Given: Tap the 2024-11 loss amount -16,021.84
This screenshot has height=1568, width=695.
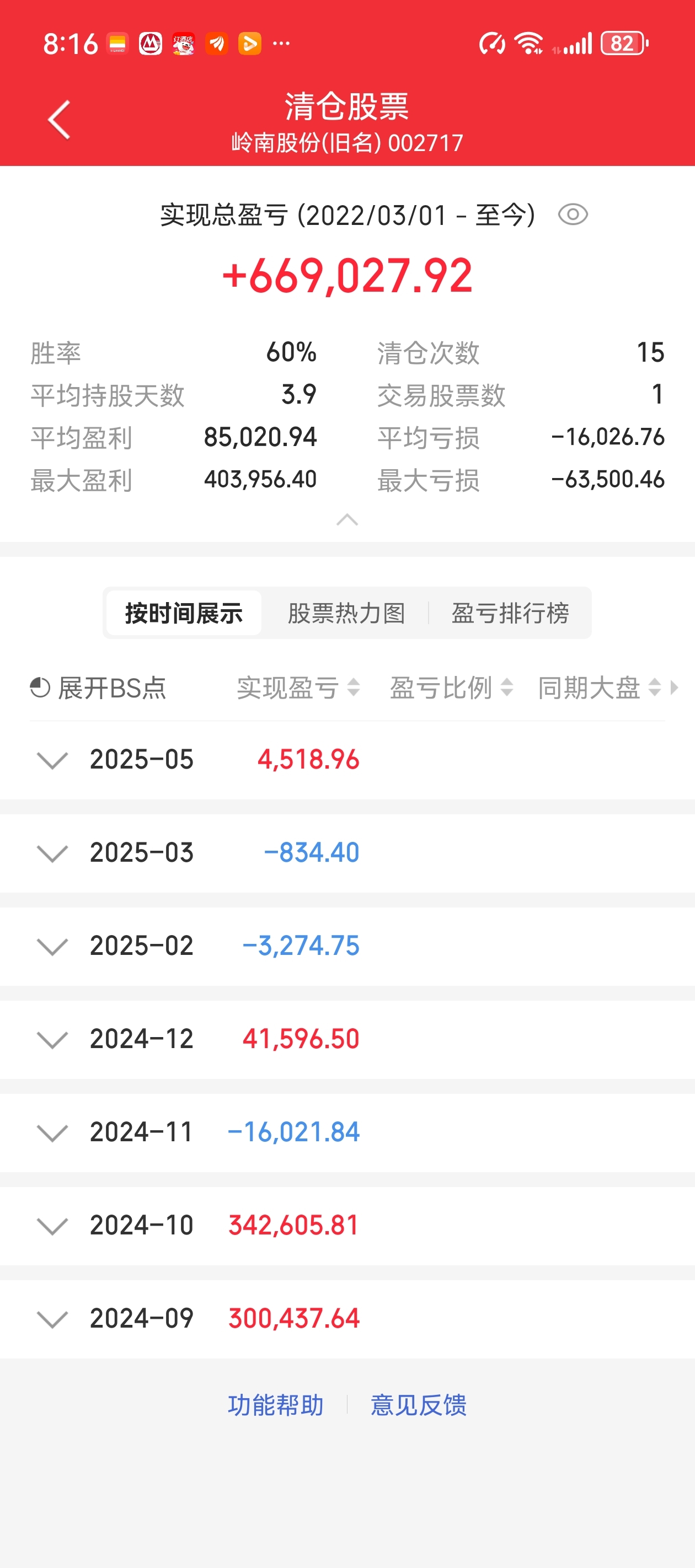Looking at the screenshot, I should click(293, 1132).
